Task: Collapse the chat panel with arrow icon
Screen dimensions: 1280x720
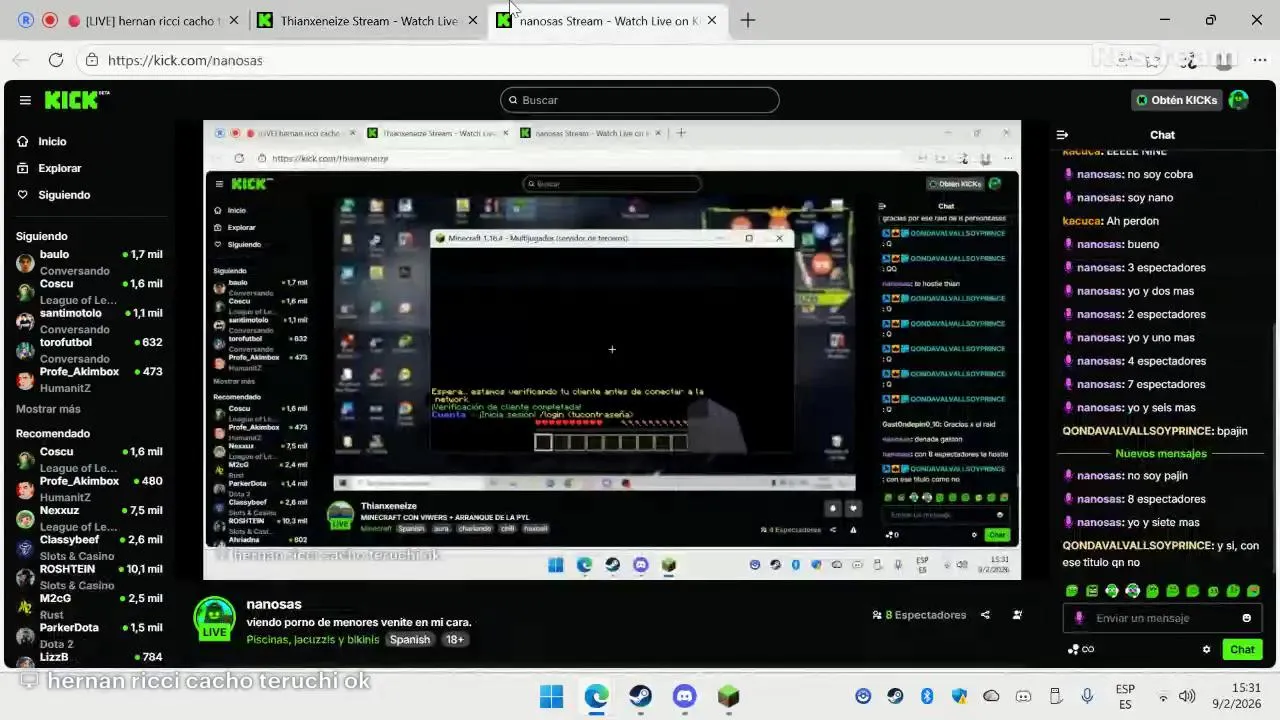Action: point(1062,135)
